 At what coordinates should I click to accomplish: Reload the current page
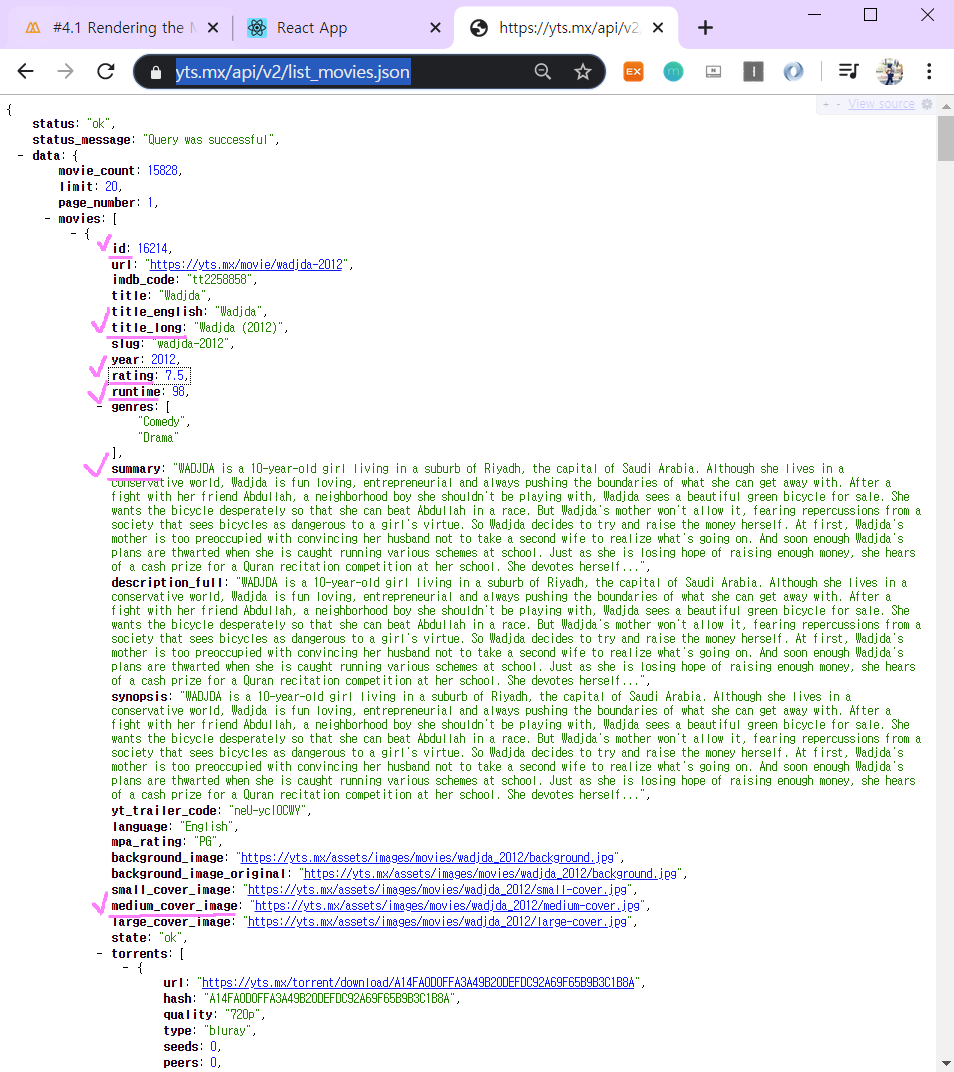pos(105,71)
